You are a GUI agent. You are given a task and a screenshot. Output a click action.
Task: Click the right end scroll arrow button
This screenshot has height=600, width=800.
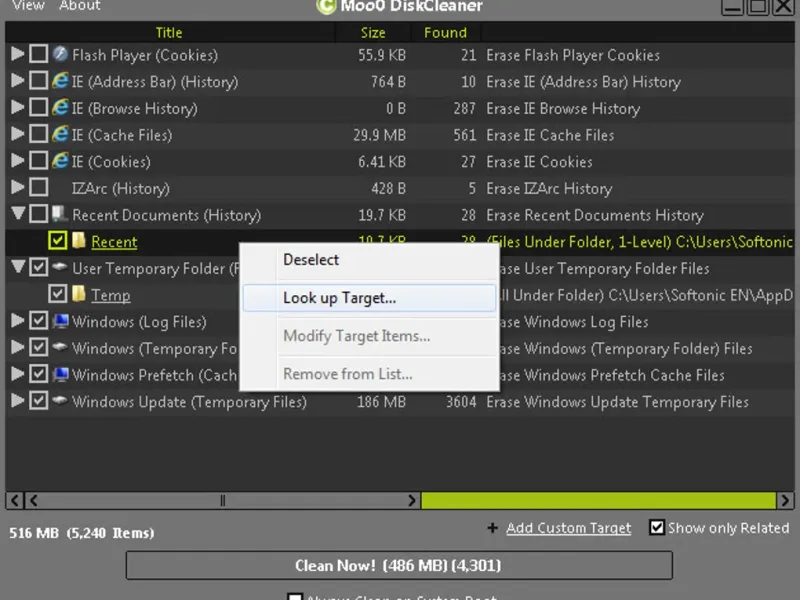(785, 501)
